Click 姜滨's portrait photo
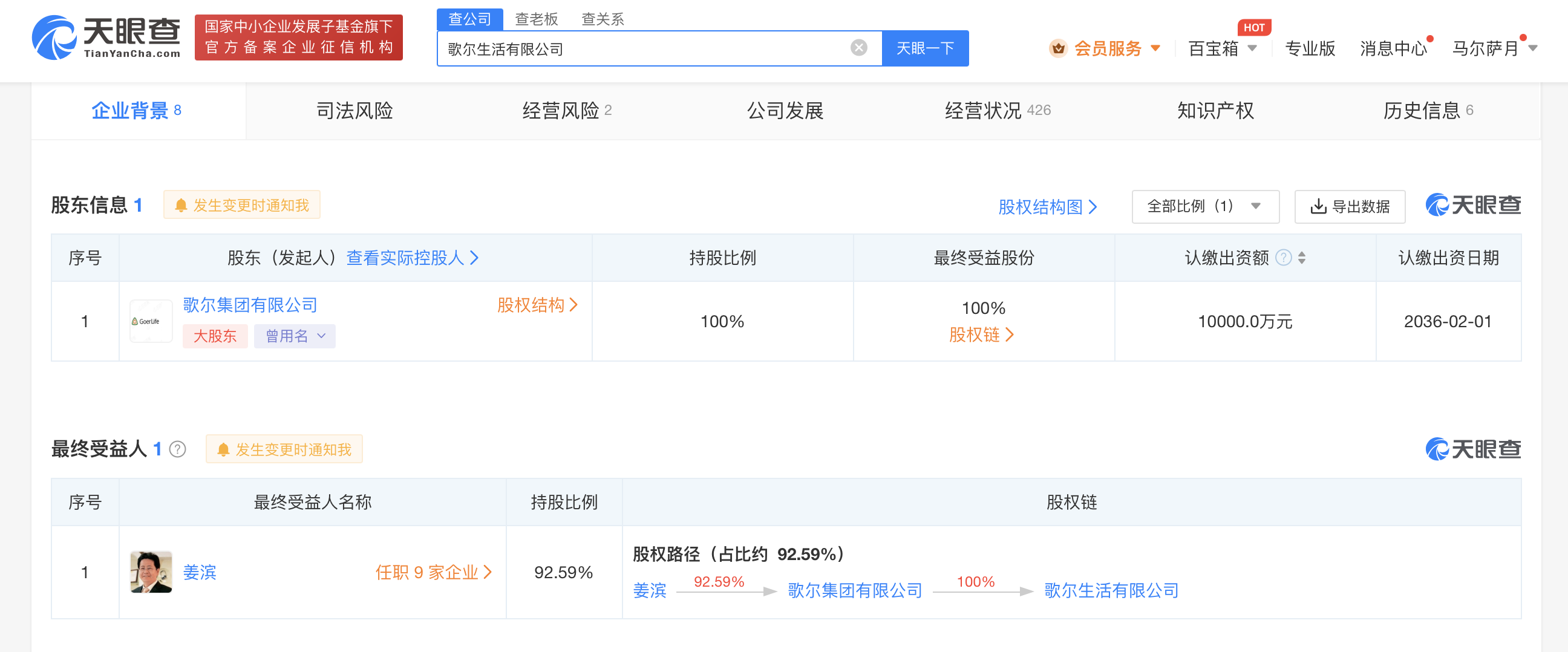Image resolution: width=1568 pixels, height=652 pixels. click(151, 572)
